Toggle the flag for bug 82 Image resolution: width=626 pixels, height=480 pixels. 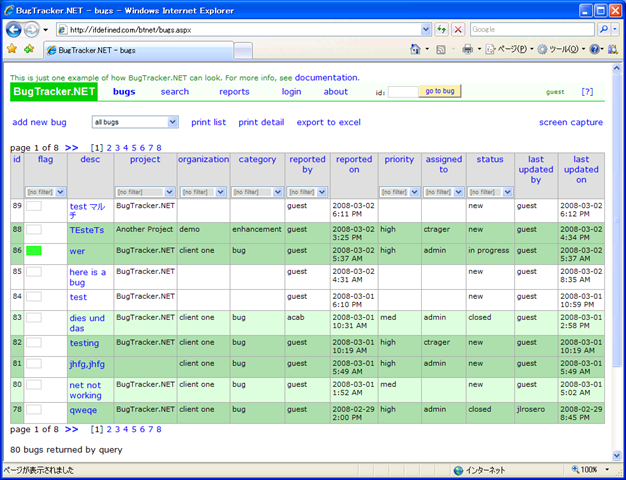click(34, 343)
